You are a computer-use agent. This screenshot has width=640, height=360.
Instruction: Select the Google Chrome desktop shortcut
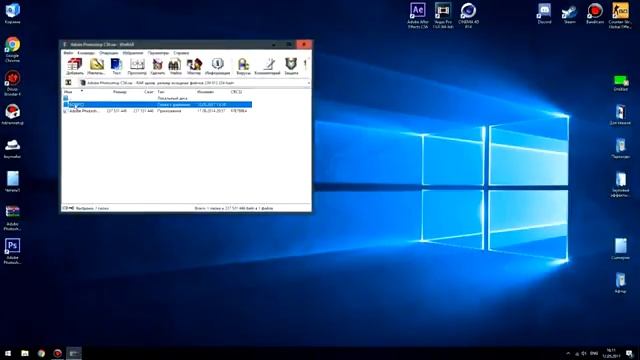tap(13, 49)
